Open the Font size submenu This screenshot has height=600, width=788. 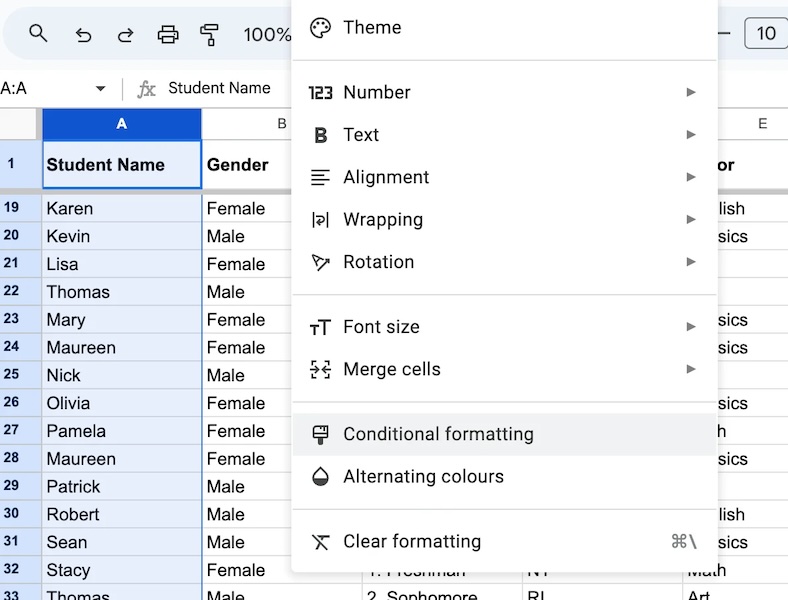click(x=504, y=327)
